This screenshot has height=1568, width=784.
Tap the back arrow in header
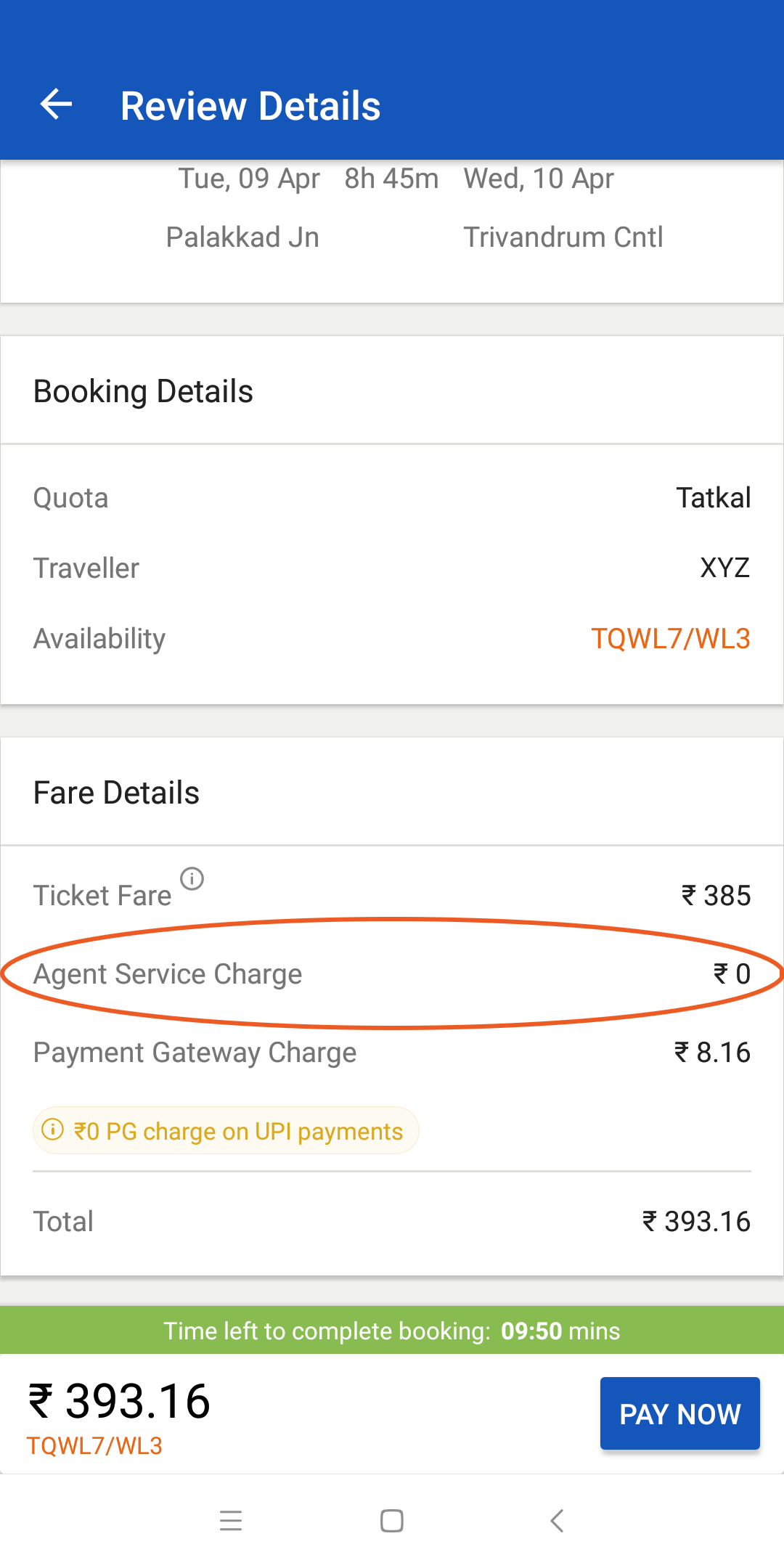point(56,105)
